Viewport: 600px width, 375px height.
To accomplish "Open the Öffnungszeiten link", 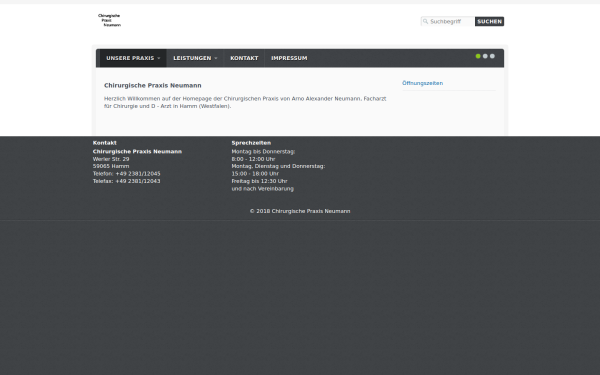I will [x=422, y=83].
